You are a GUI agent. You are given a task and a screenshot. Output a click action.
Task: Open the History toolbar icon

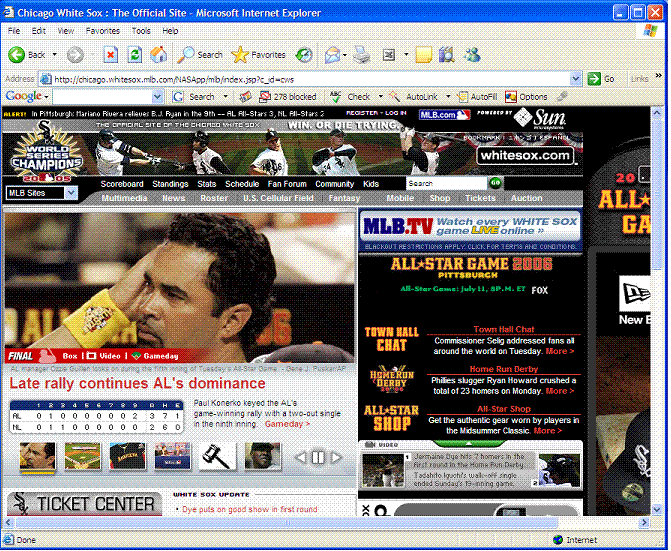pos(303,55)
